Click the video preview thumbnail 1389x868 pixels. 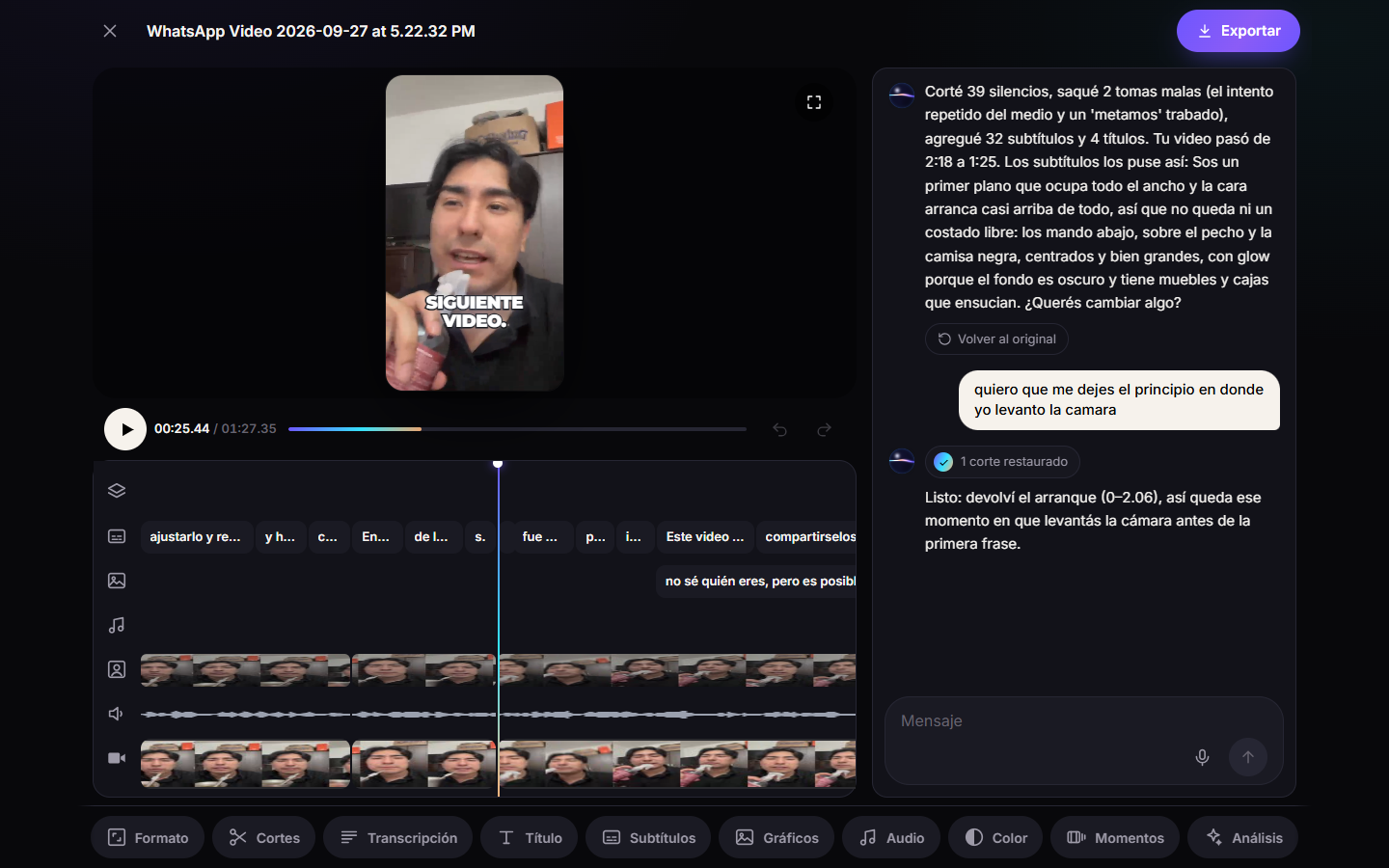click(x=475, y=232)
